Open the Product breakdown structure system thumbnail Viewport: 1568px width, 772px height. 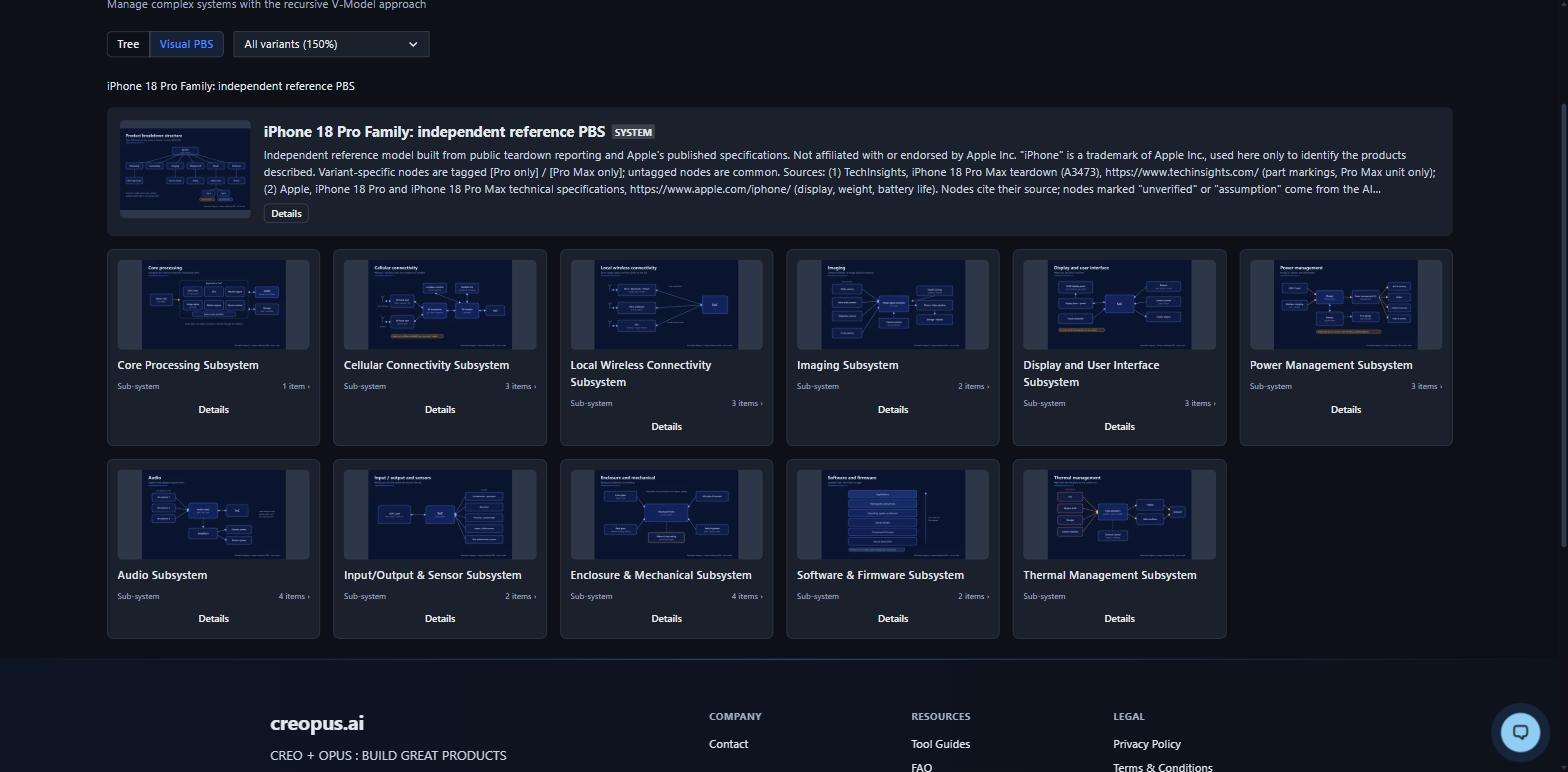pos(185,169)
